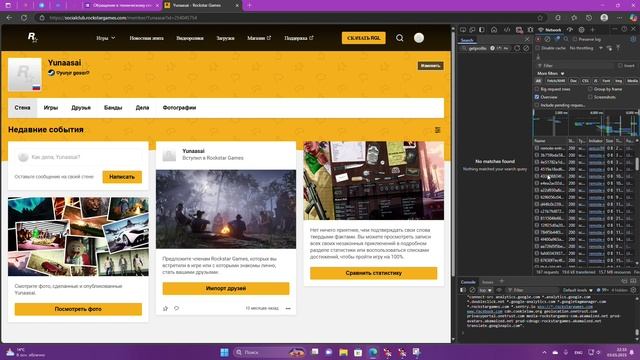
Task: Reload the current page
Action: pyautogui.click(x=24, y=18)
